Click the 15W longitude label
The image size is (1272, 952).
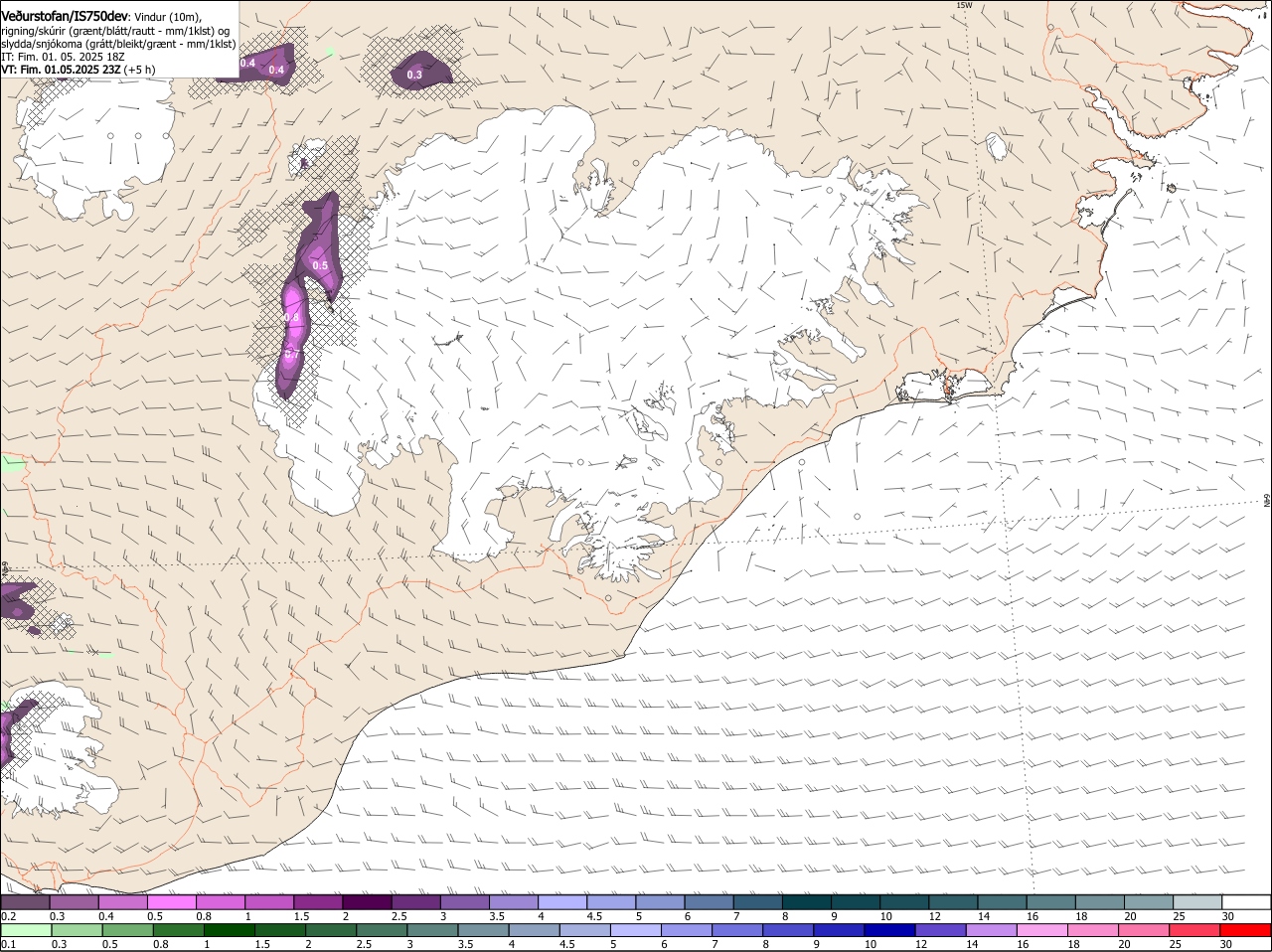click(964, 5)
